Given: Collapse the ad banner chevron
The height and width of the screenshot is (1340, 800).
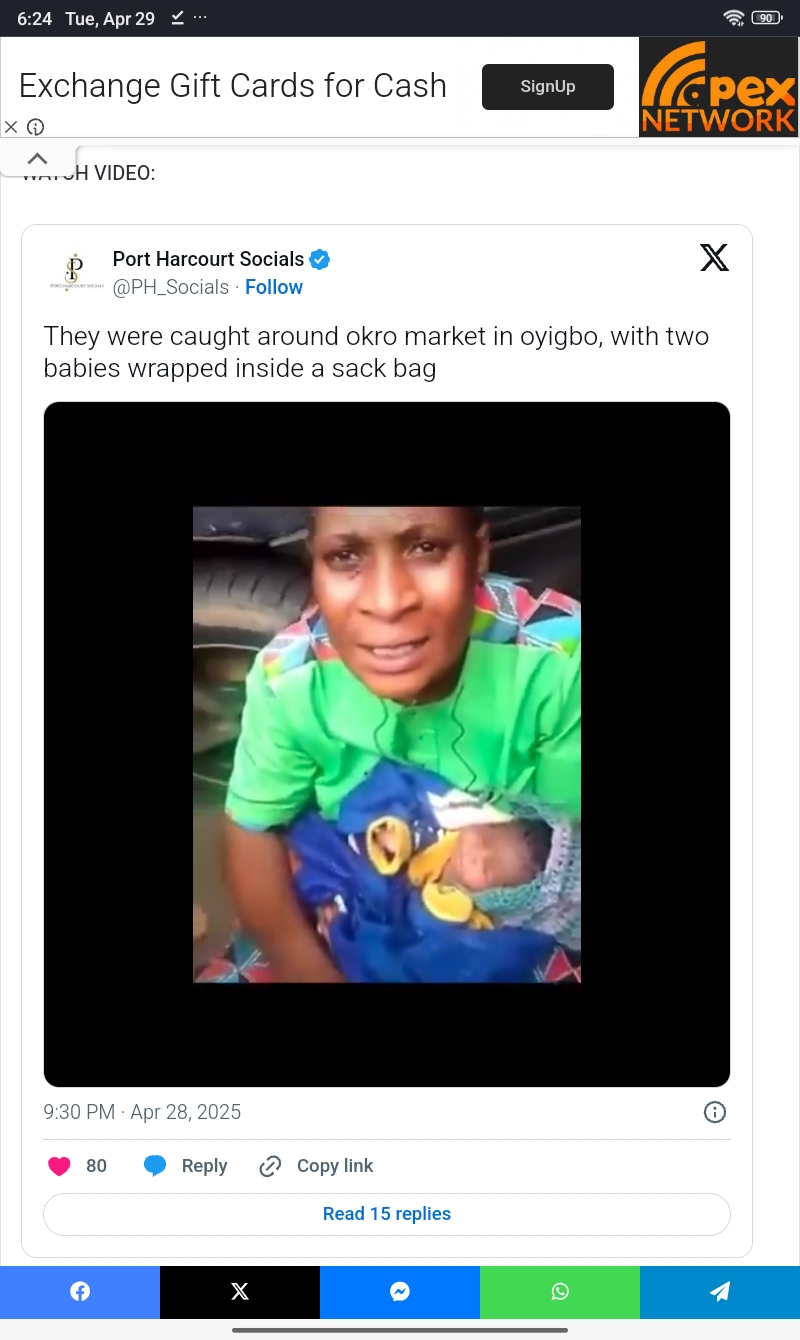Looking at the screenshot, I should click(37, 159).
